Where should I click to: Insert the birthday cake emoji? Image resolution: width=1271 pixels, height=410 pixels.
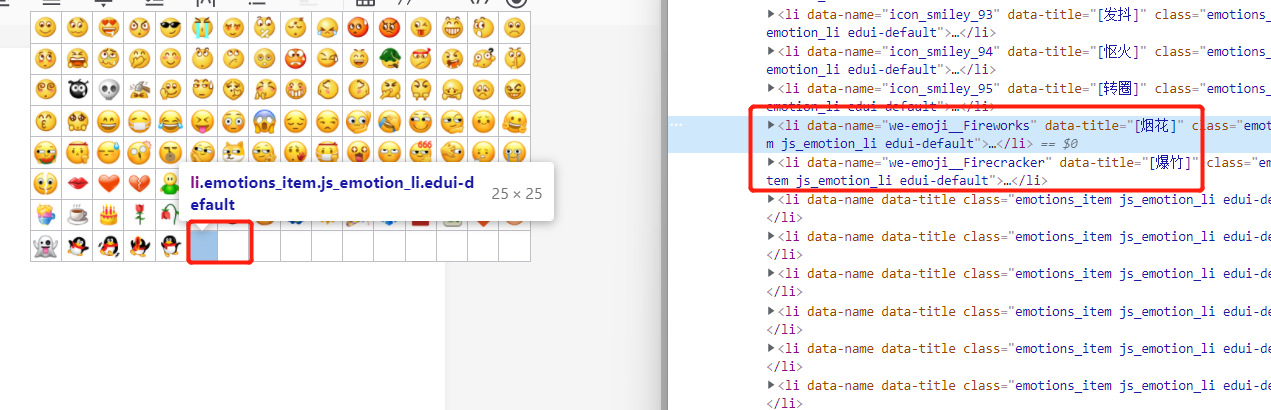click(108, 215)
